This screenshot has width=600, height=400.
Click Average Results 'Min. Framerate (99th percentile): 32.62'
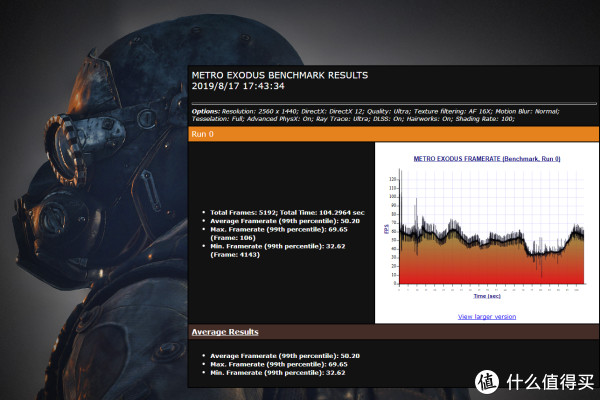278,372
